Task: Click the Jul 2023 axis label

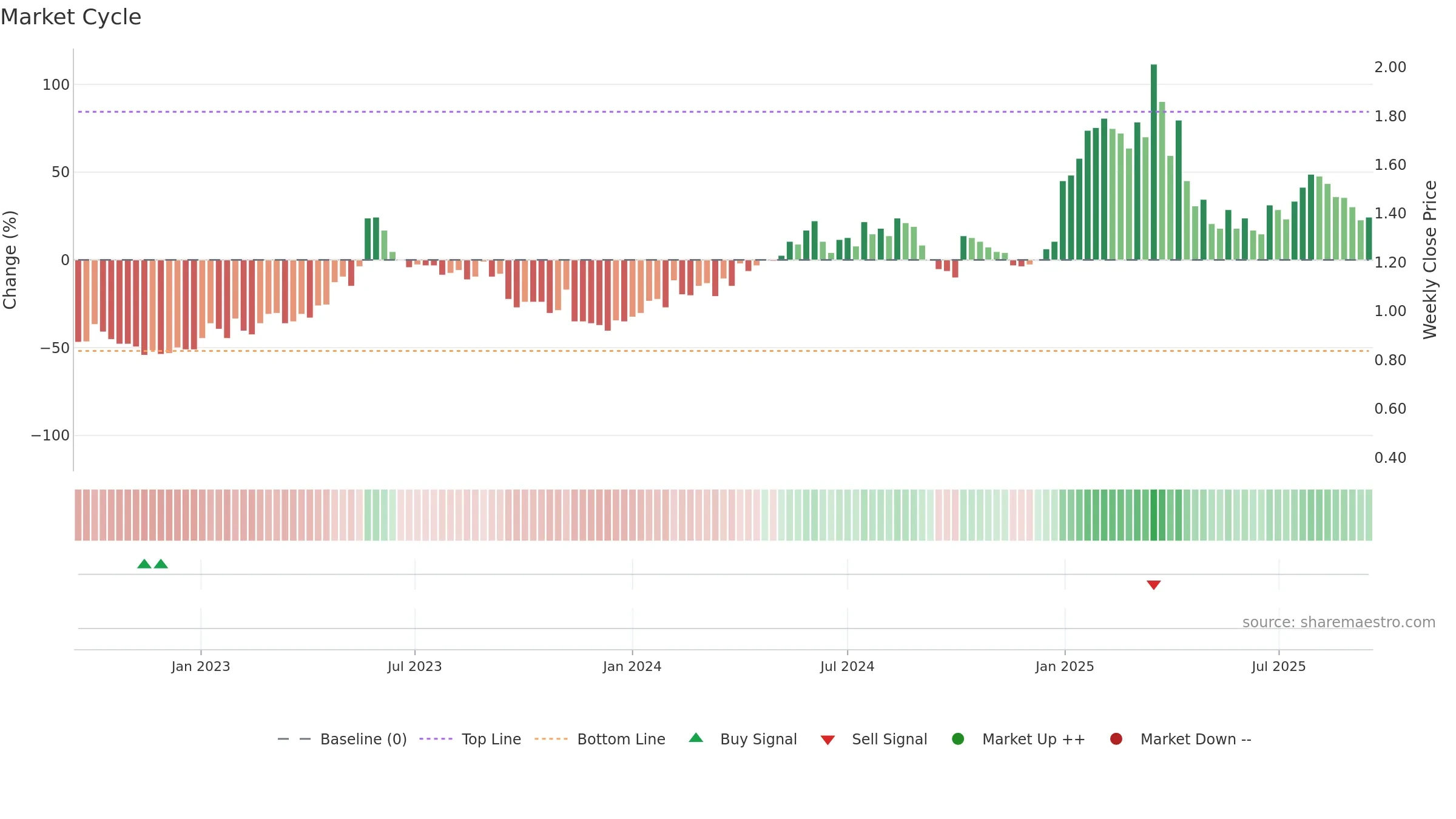Action: [415, 666]
